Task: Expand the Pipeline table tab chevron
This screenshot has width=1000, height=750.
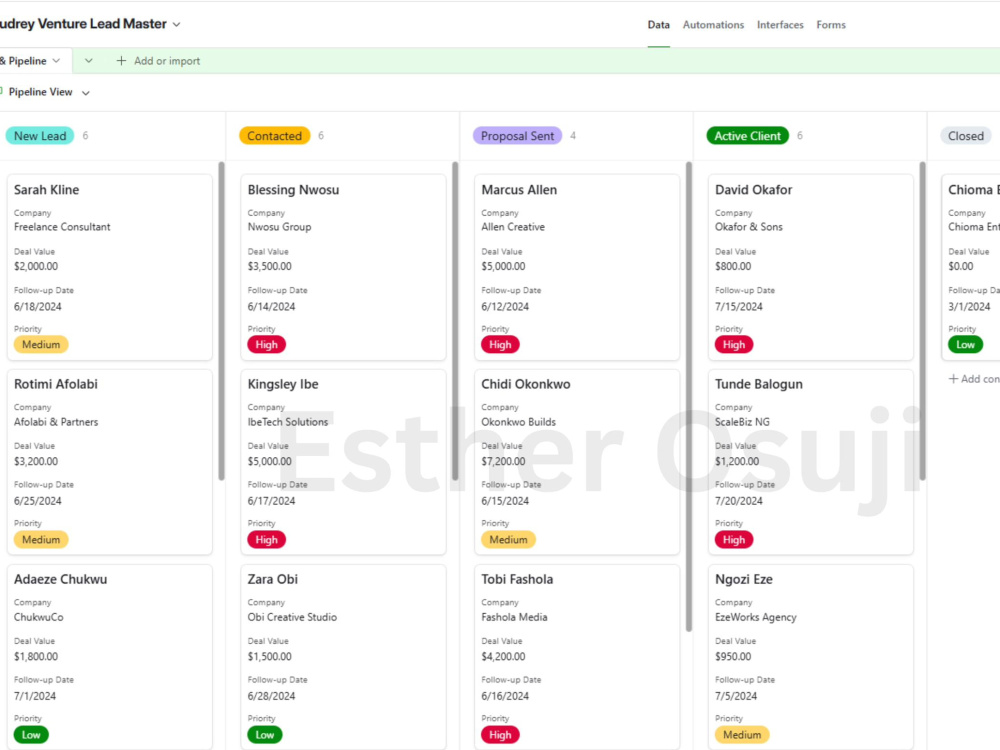Action: (56, 61)
